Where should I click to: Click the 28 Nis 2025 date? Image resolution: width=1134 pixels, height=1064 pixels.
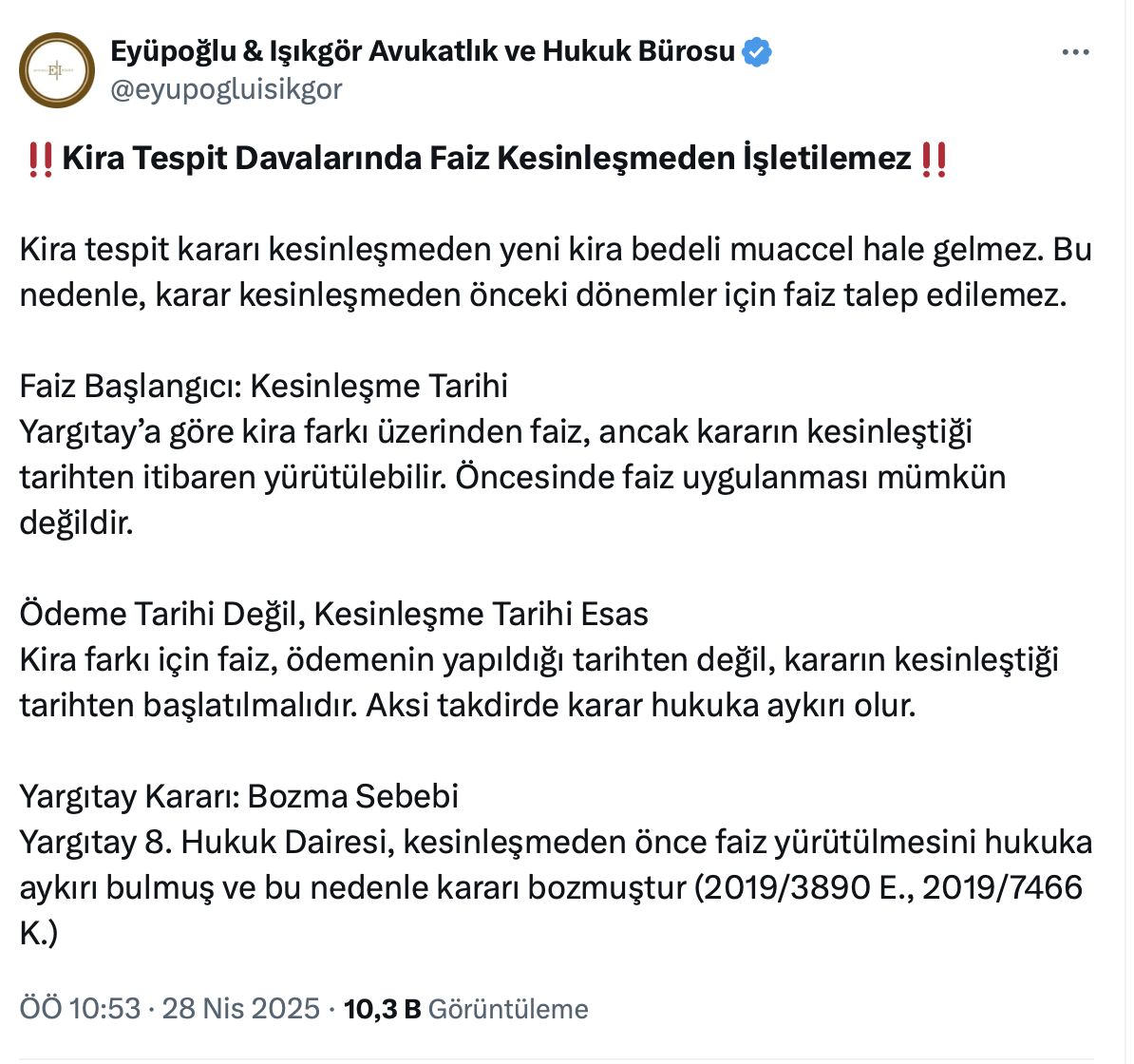240,1008
